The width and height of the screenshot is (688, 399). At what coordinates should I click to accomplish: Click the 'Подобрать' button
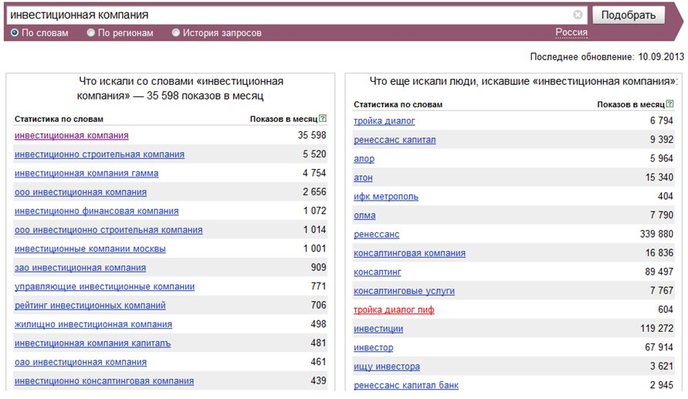[x=628, y=15]
